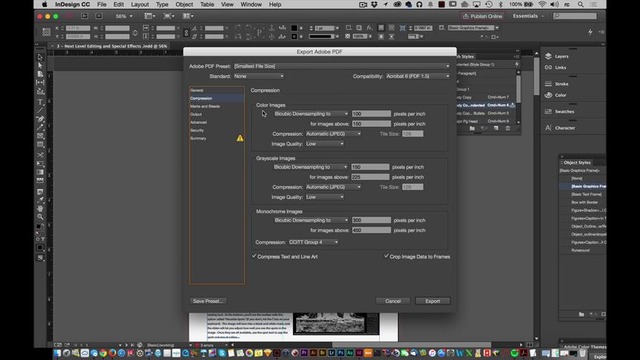
Task: Select the Note tool
Action: coord(40,191)
